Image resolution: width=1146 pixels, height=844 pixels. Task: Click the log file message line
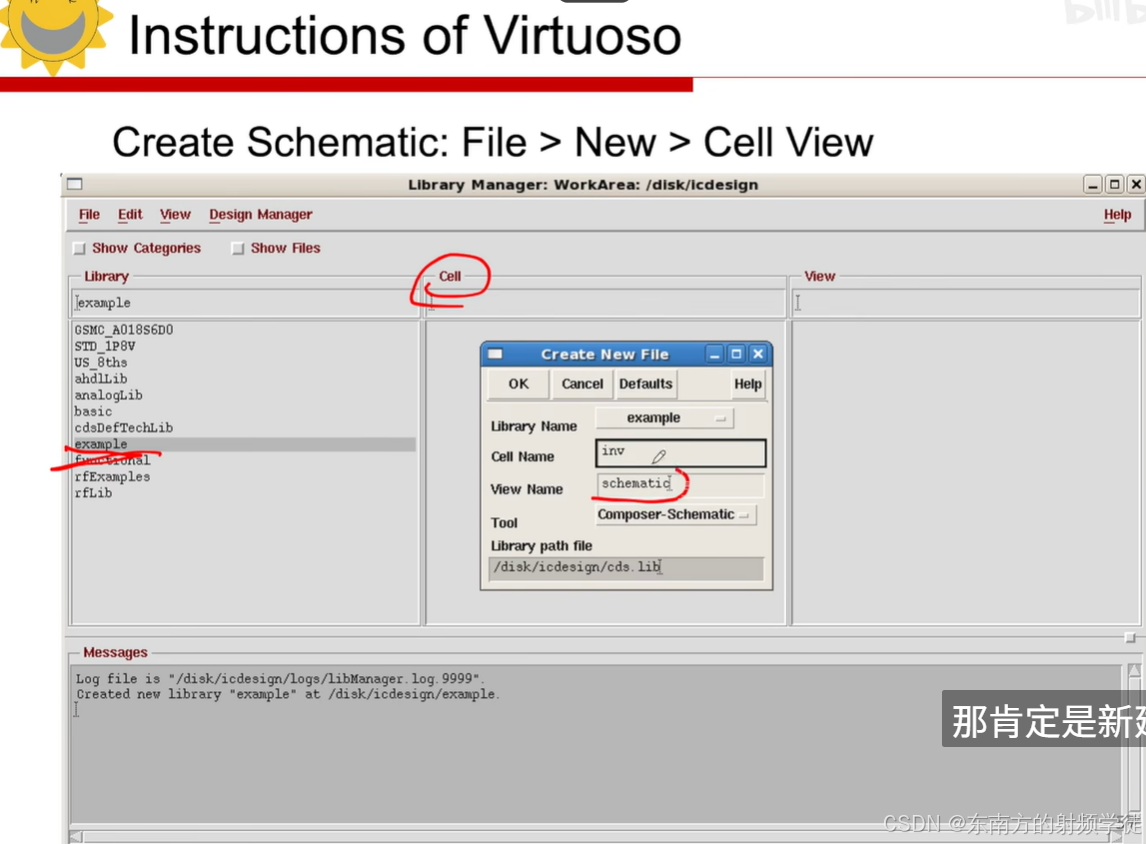tap(281, 678)
